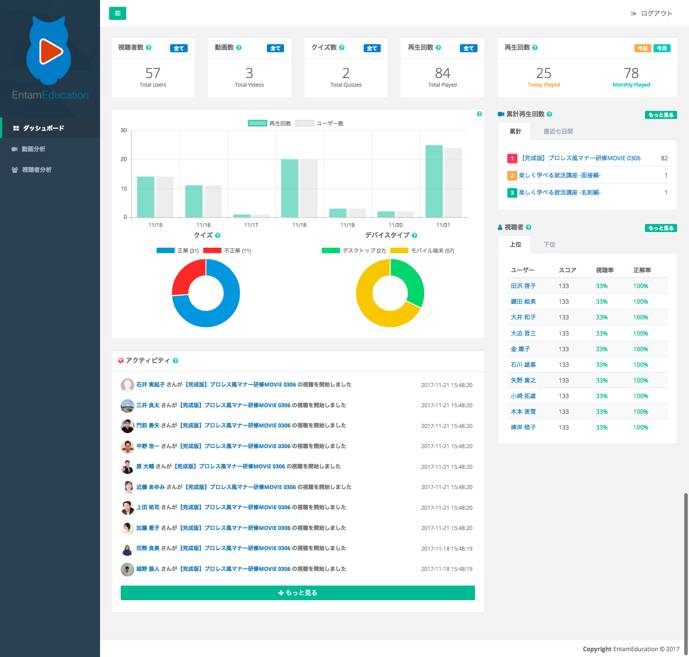Open the help icon beside the クイズ heading
Screen dimensions: 689x657
pos(218,236)
